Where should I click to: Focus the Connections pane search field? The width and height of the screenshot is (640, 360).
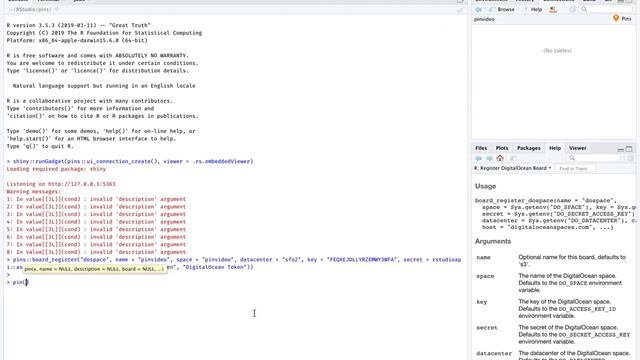(x=606, y=9)
